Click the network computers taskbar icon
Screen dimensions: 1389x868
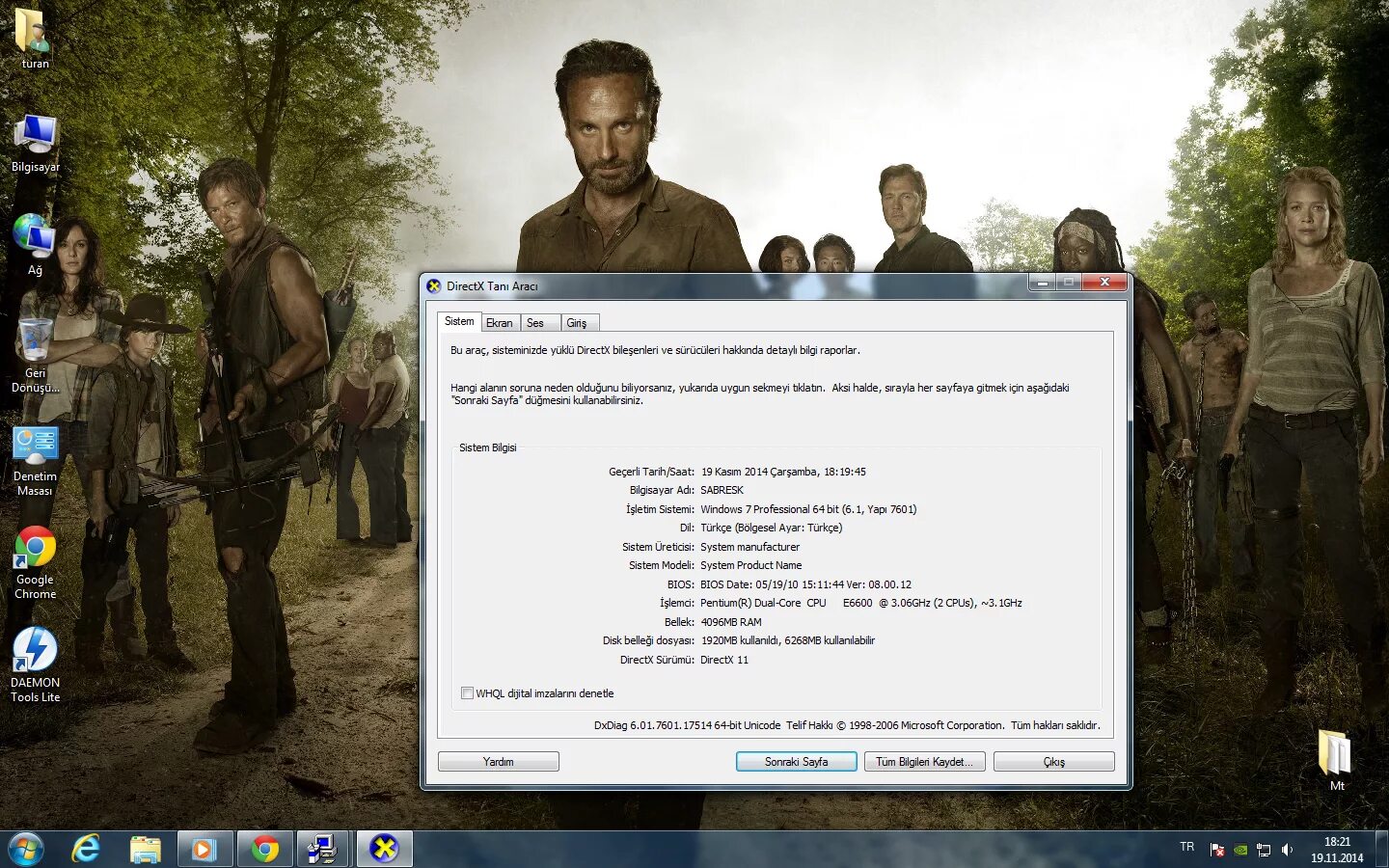point(323,849)
